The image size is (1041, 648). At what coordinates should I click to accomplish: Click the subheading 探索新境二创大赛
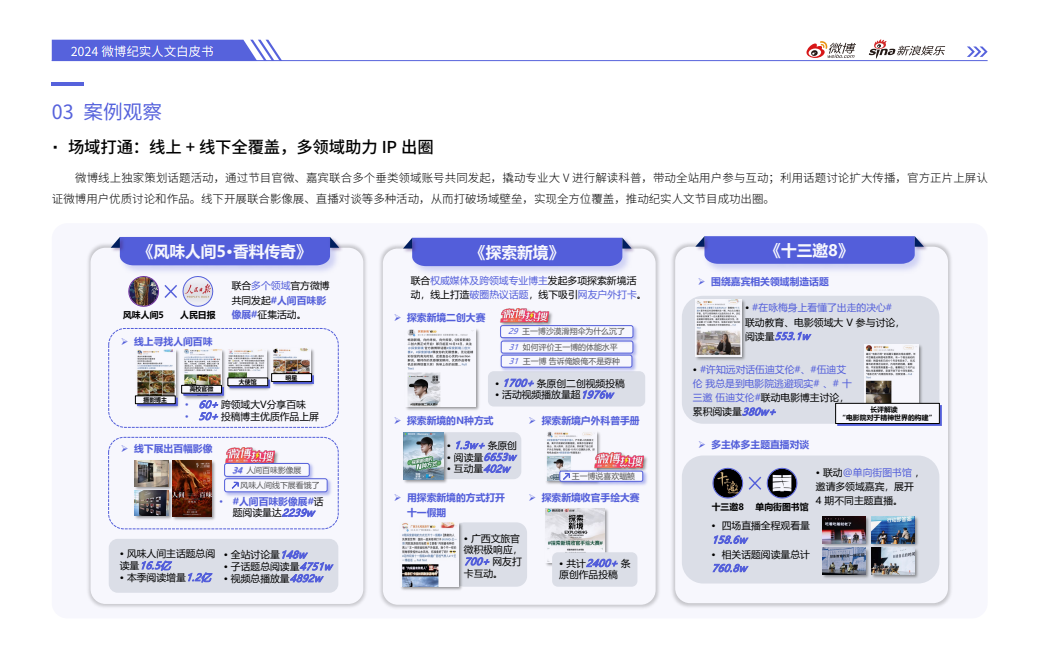coord(445,317)
